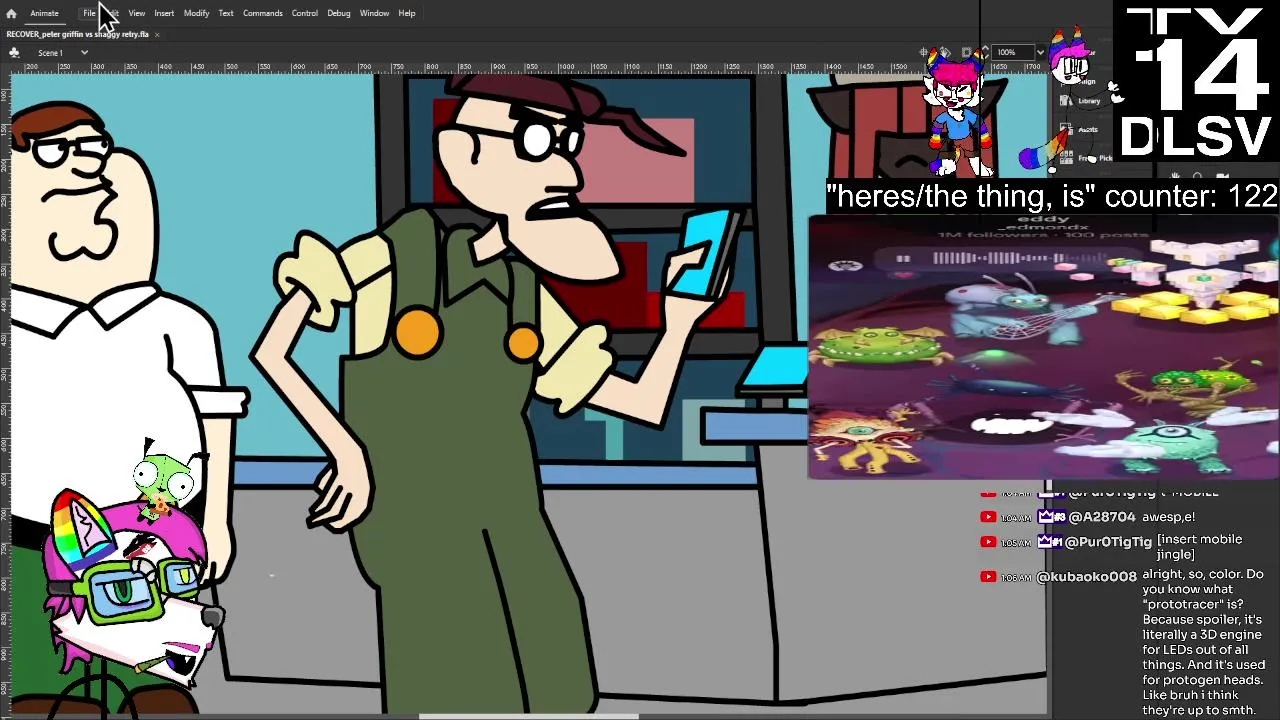The image size is (1280, 720).
Task: Expand the Scene 1 dropdown arrow
Action: tap(84, 52)
